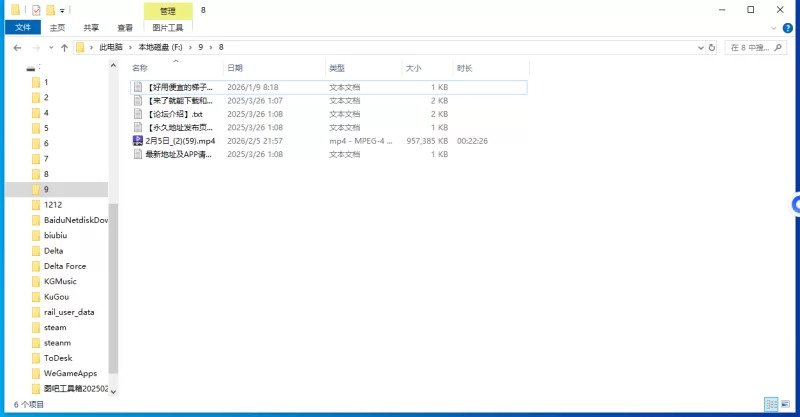
Task: Select the 【好用便宜的梯子 text file
Action: click(329, 87)
